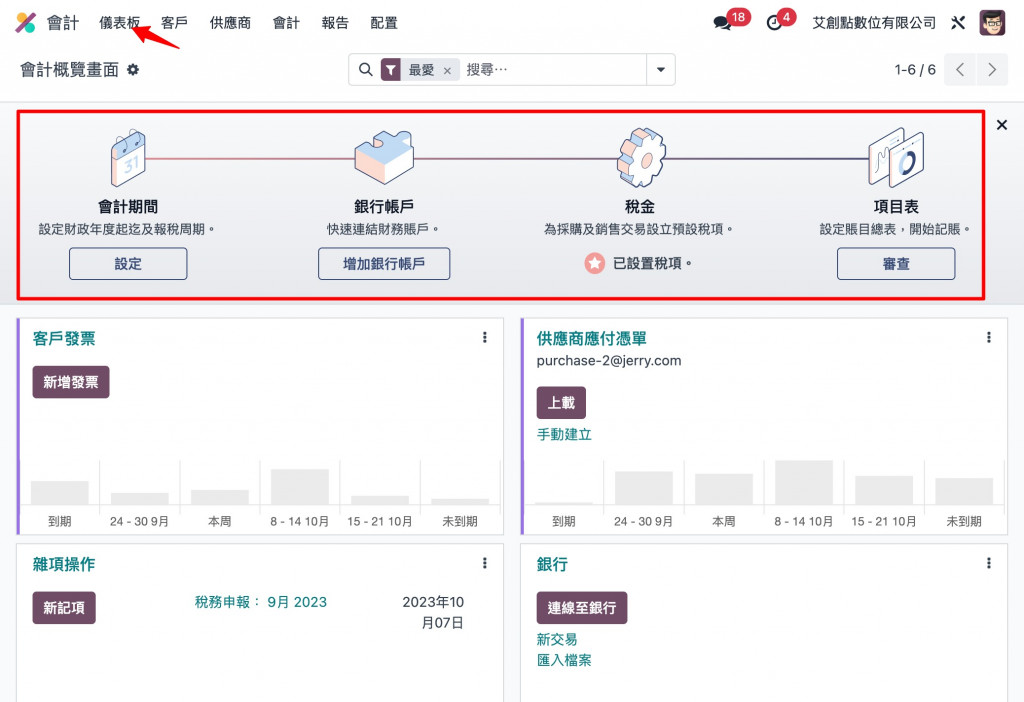Open the 雜項操作 card three-dot menu

(485, 563)
